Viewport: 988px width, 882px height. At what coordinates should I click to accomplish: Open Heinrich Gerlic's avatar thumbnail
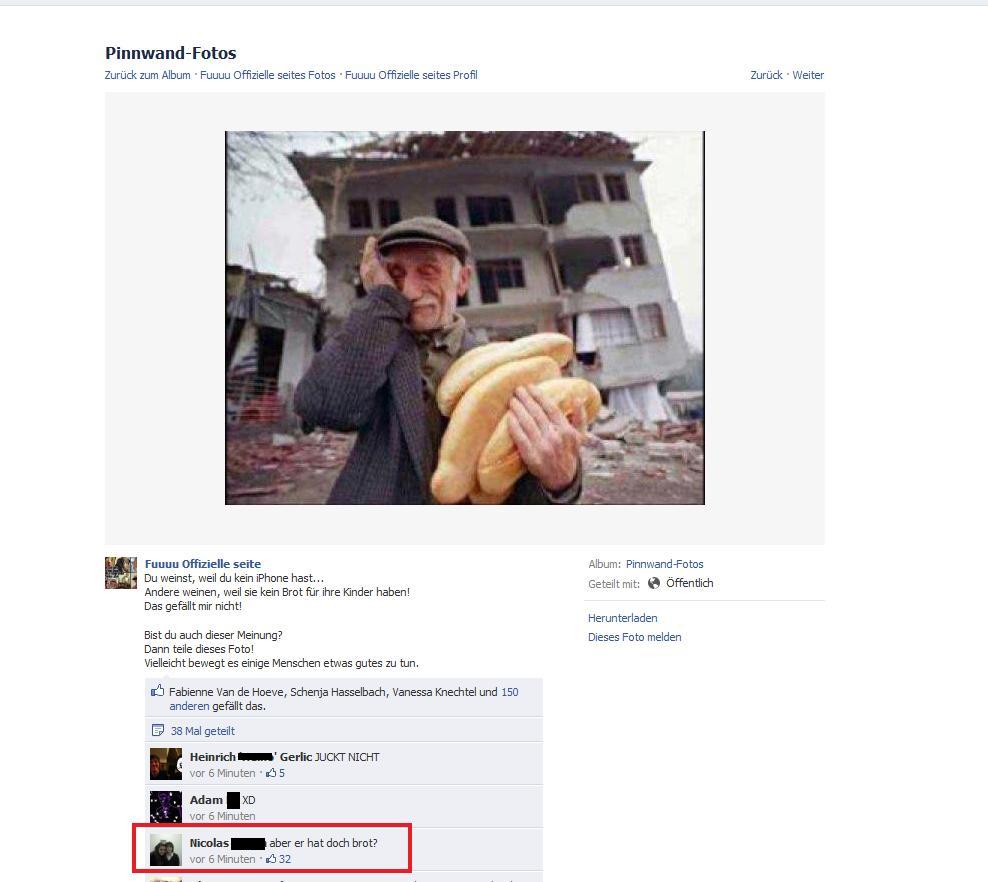coord(166,764)
